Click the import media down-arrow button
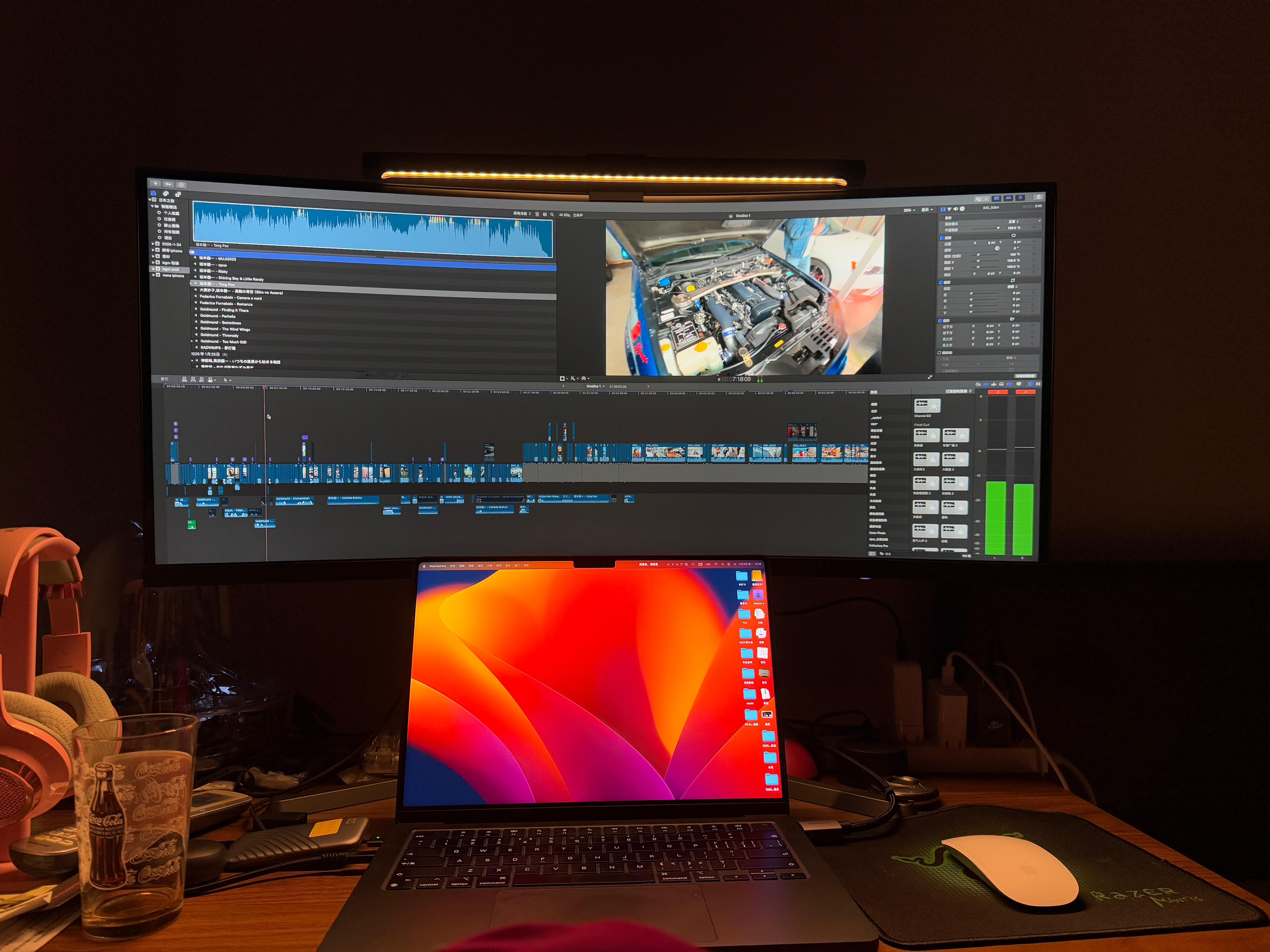Image resolution: width=1270 pixels, height=952 pixels. [156, 184]
